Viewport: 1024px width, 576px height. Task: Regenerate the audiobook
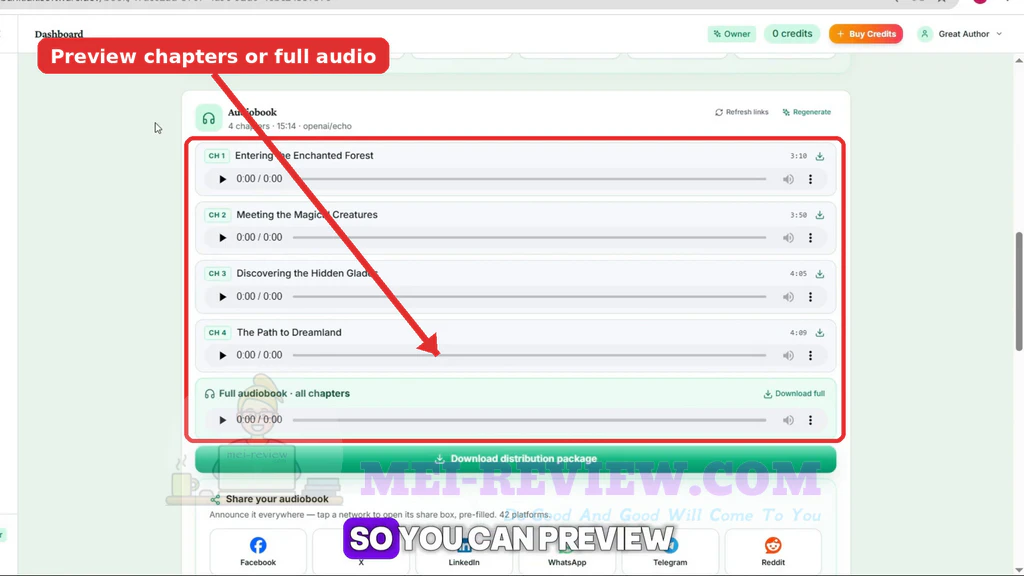pos(807,112)
